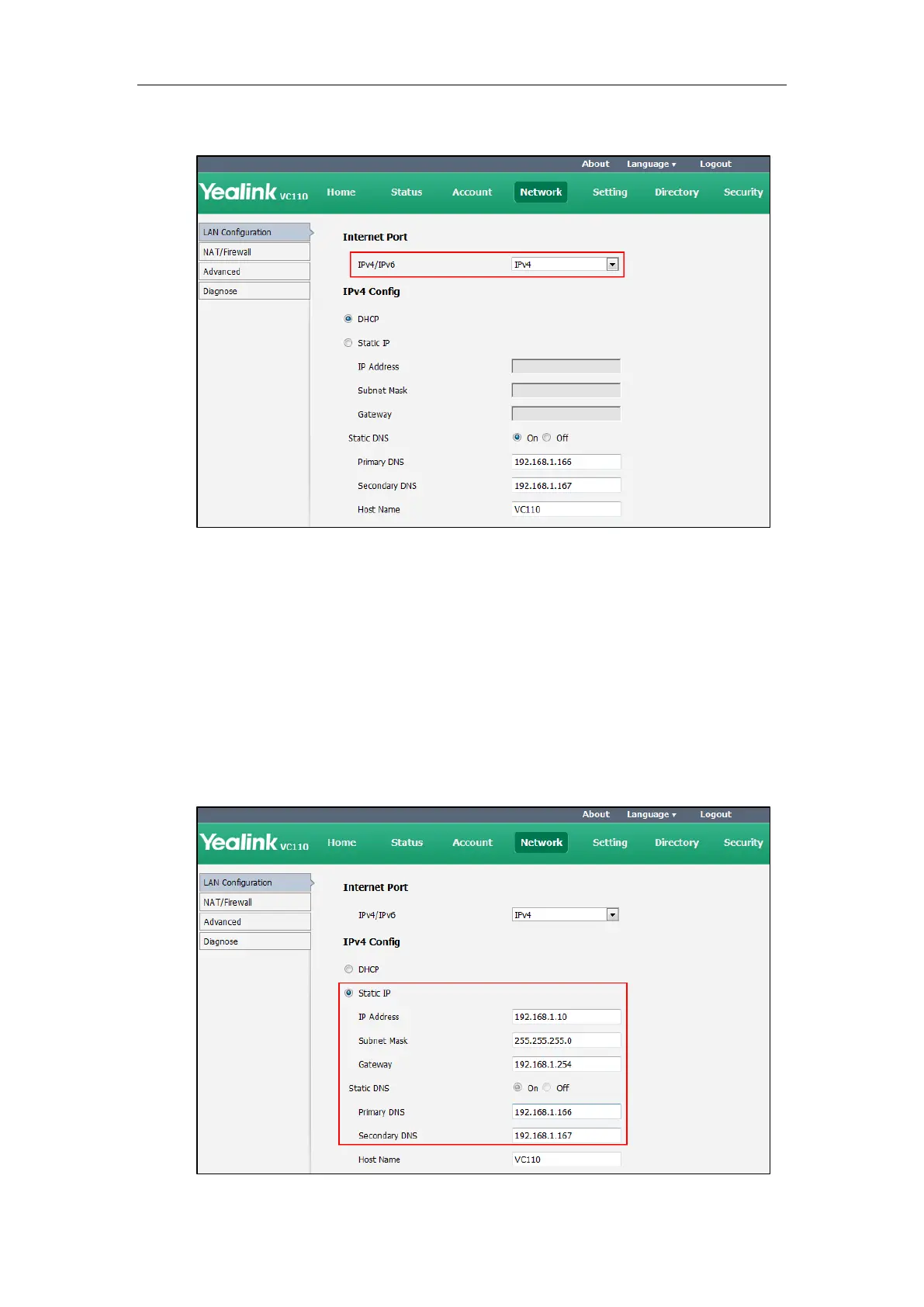Screen dimensions: 924x1307
Task: Open Setting tab in top screenshot
Action: click(610, 192)
